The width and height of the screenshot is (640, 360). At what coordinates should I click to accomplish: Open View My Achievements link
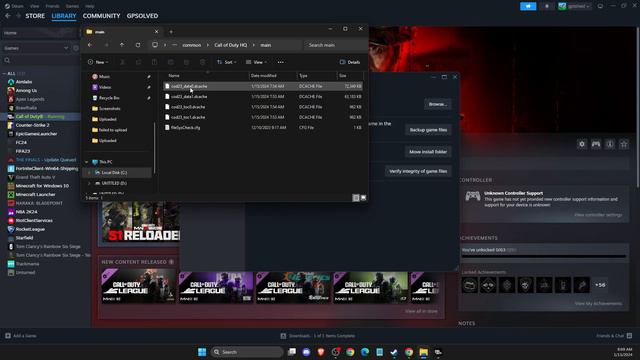coord(598,303)
